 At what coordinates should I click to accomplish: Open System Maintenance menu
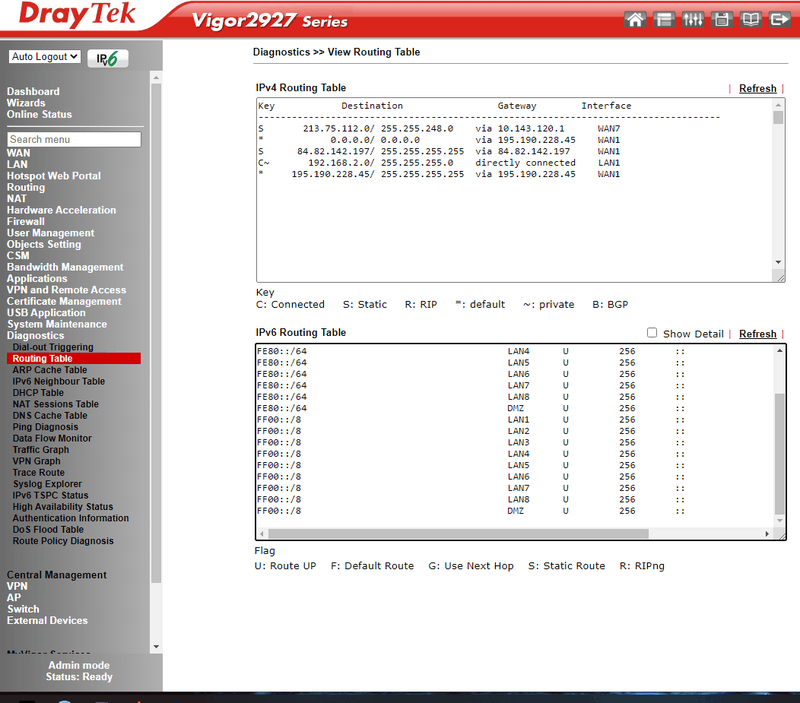pos(57,324)
